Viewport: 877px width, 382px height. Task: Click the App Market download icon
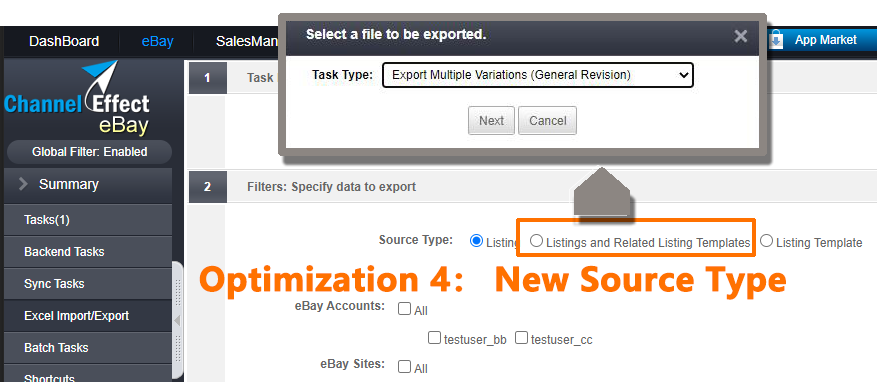(776, 40)
